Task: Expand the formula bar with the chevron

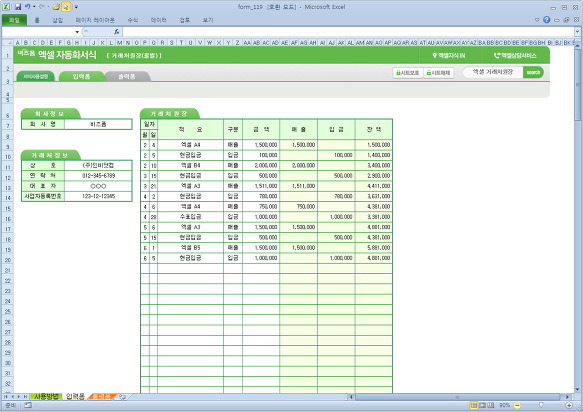Action: click(577, 32)
